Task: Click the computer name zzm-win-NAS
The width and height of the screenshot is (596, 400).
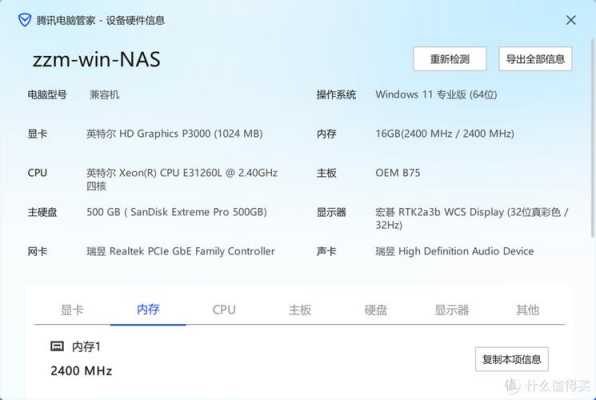Action: click(x=96, y=59)
